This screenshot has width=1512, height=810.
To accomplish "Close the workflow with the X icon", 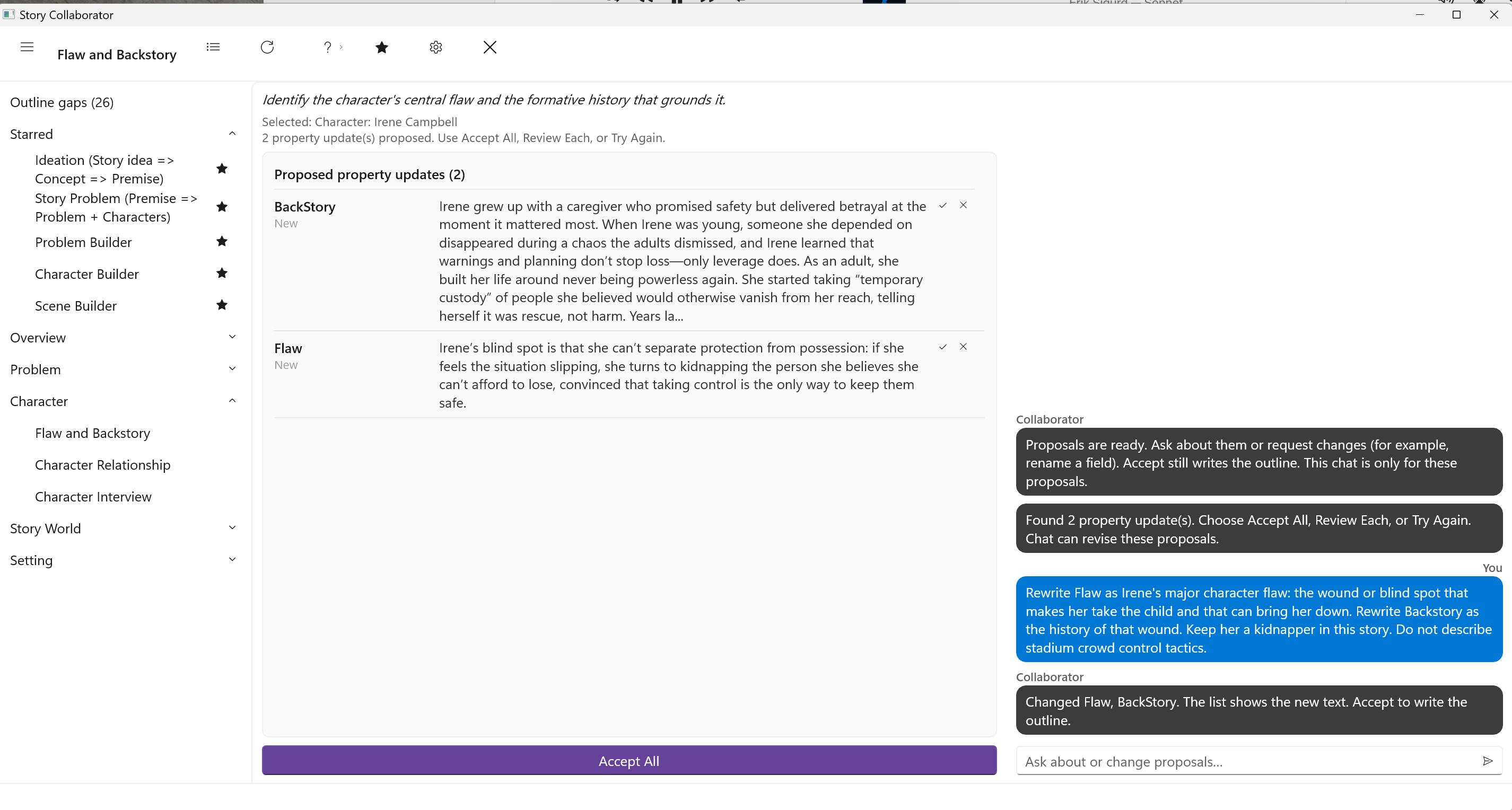I will click(490, 47).
